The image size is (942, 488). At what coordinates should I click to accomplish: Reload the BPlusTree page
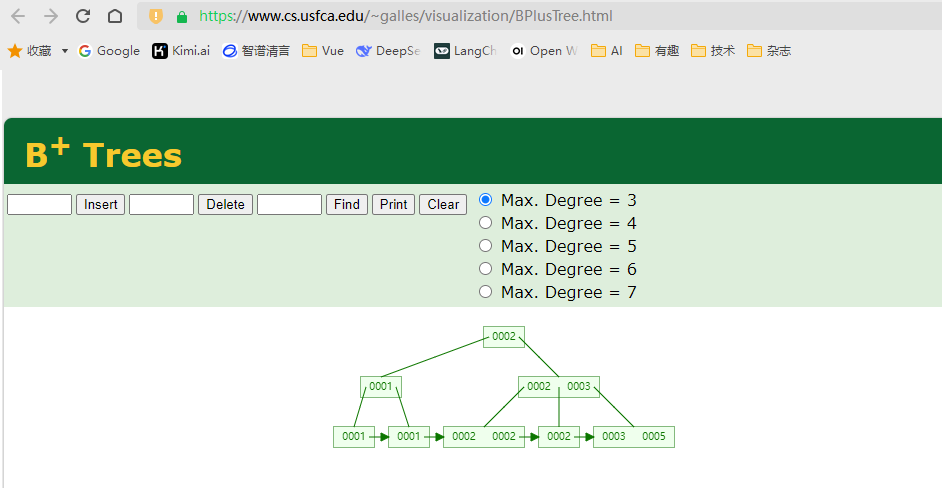point(83,16)
